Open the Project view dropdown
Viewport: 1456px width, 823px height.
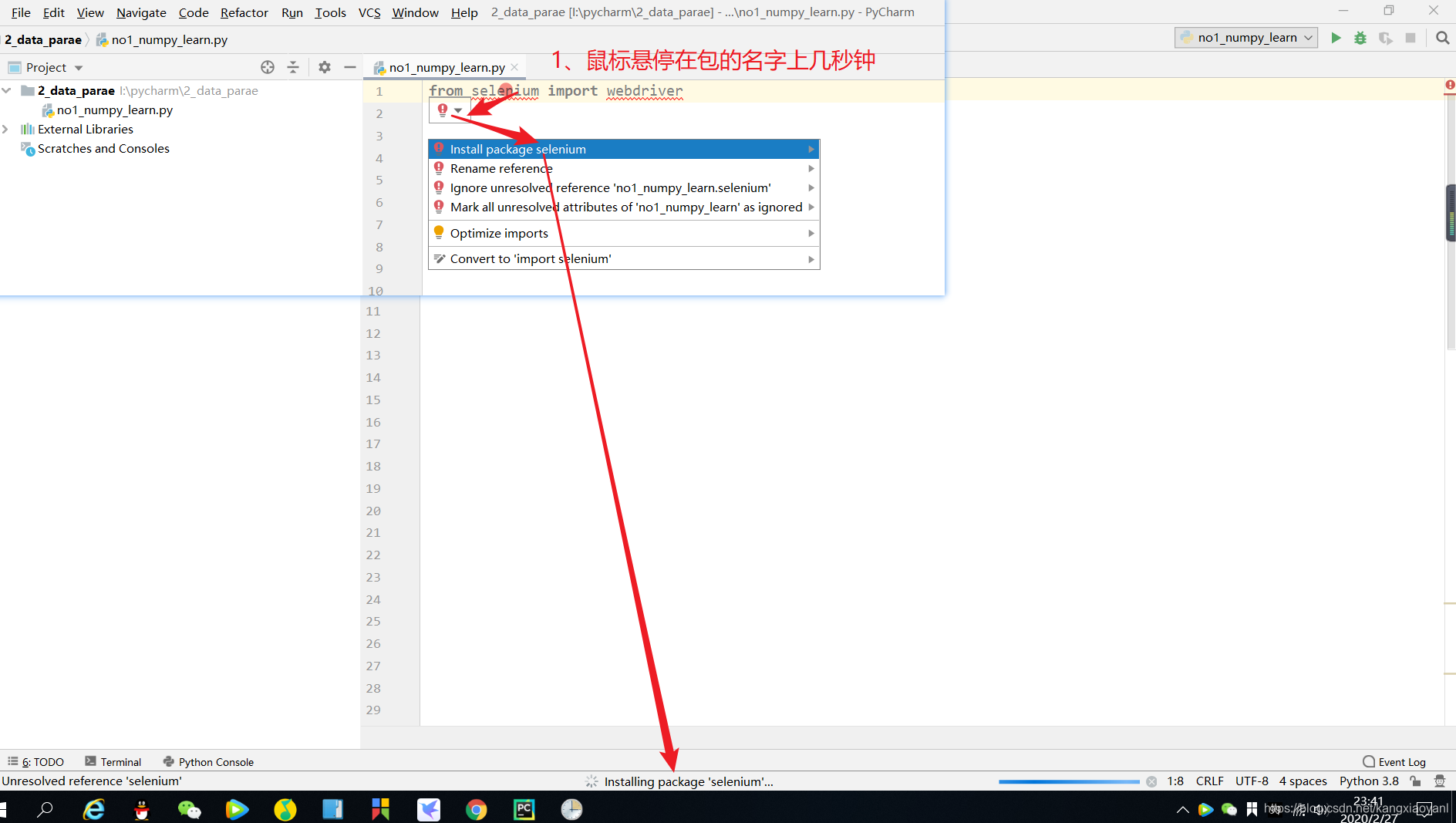coord(79,68)
